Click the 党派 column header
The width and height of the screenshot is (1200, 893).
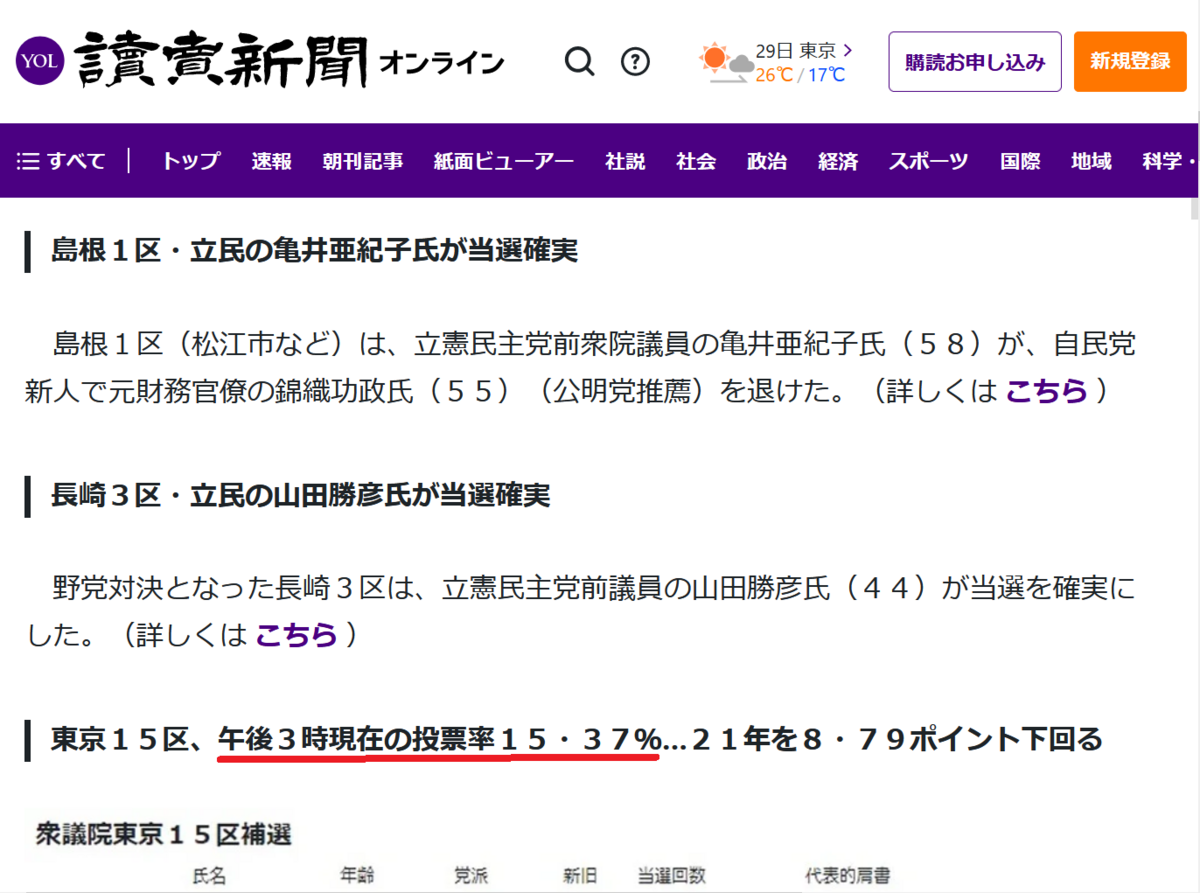coord(470,876)
